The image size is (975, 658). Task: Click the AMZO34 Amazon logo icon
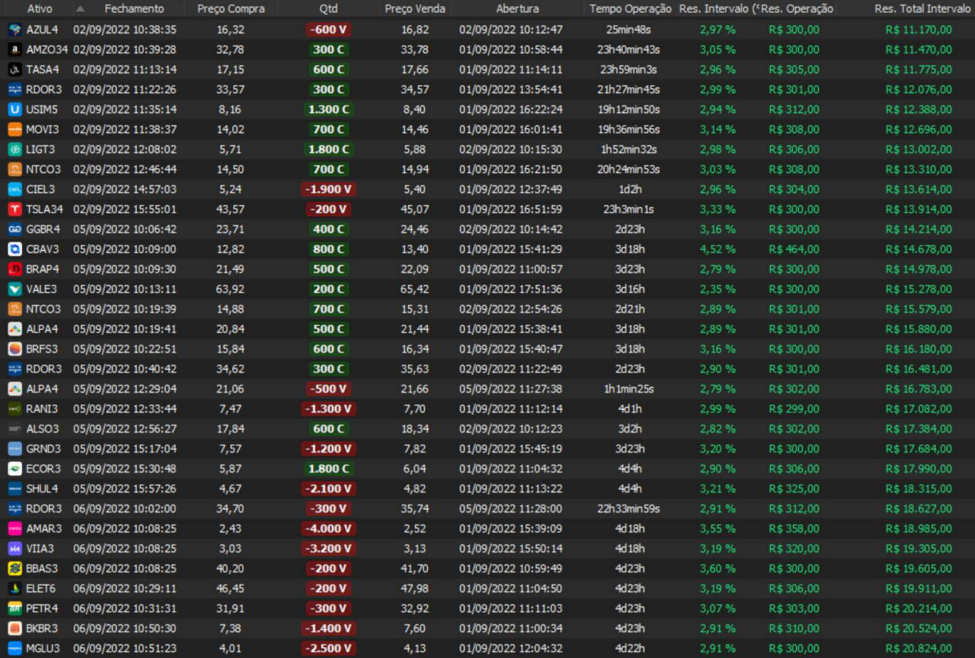pos(15,50)
